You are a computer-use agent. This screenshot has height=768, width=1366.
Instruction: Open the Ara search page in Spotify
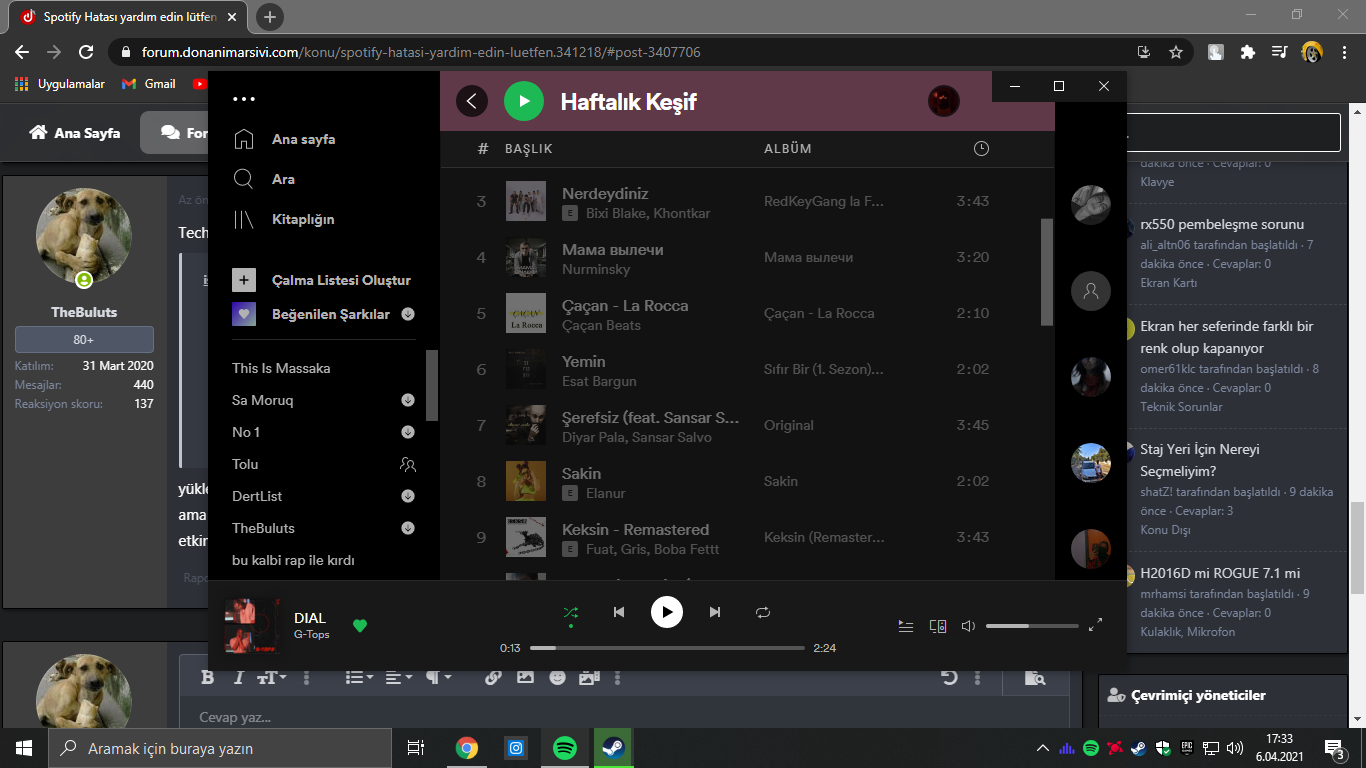tap(264, 179)
